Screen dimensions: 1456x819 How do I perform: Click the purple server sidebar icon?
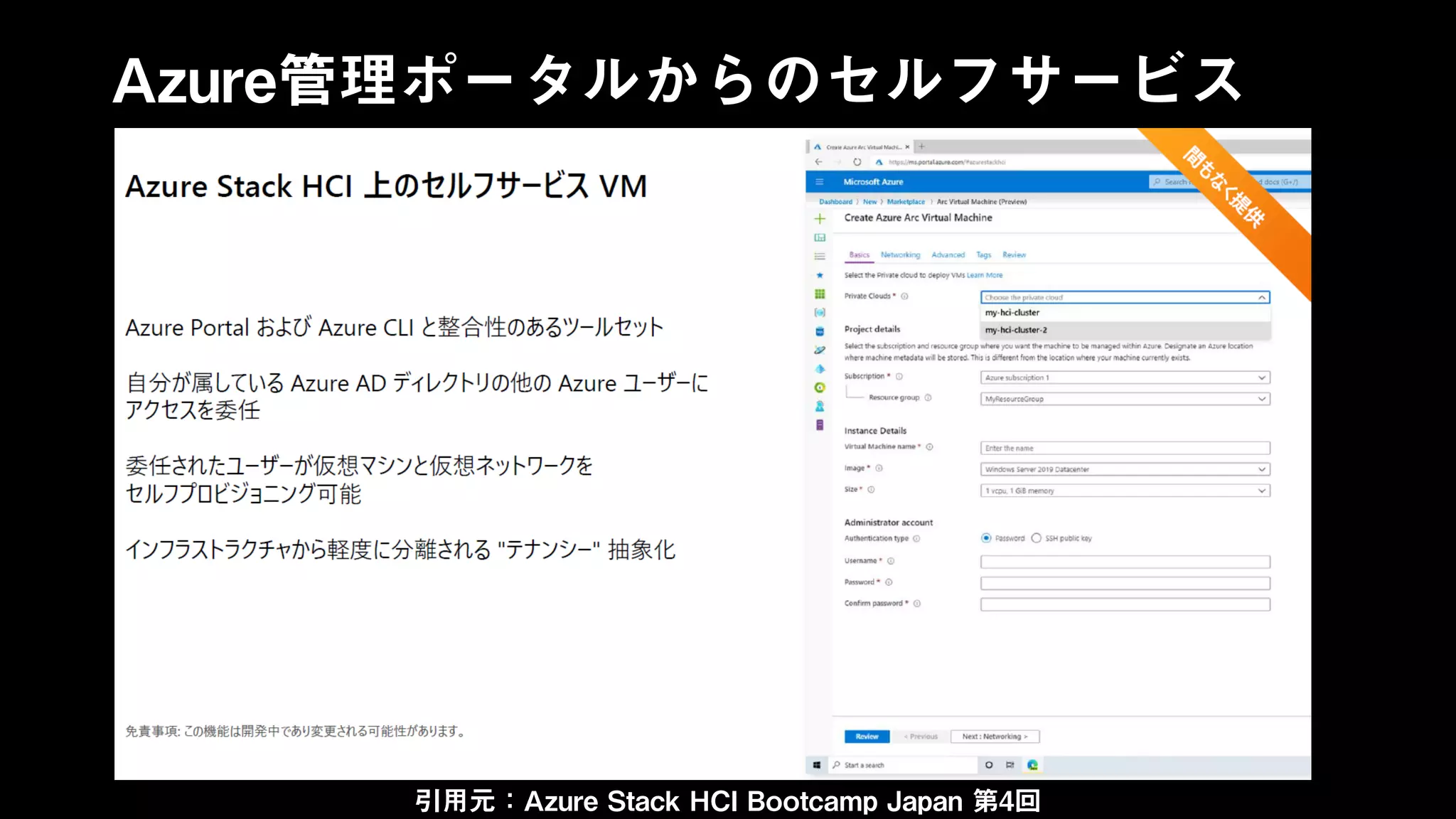[820, 425]
